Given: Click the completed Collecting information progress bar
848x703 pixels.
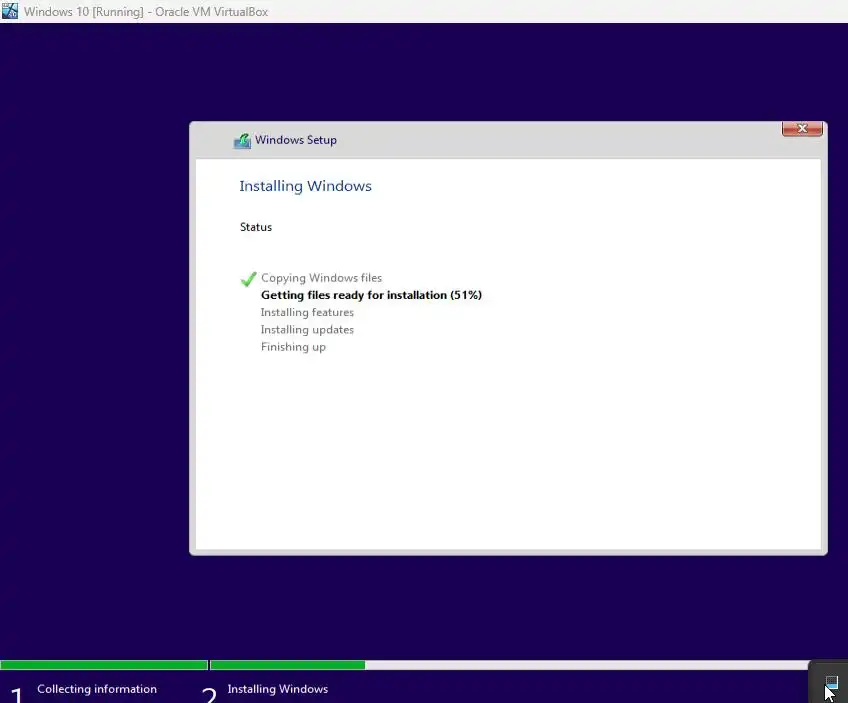Looking at the screenshot, I should (104, 665).
